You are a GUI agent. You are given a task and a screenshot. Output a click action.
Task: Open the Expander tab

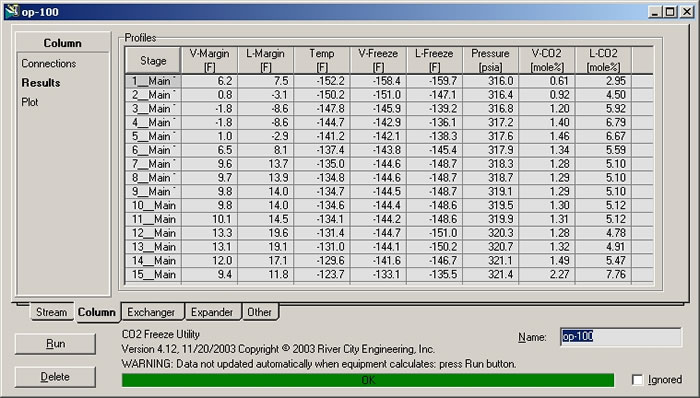pos(212,312)
